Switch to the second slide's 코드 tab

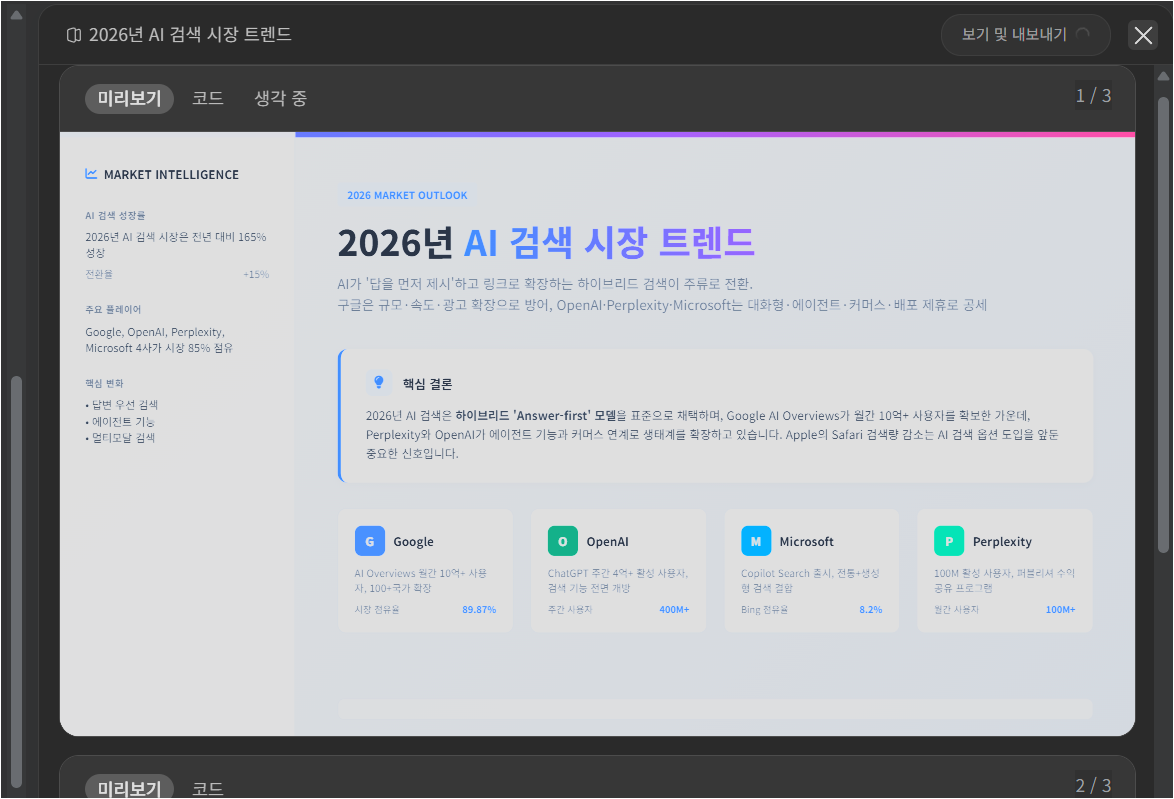point(207,789)
